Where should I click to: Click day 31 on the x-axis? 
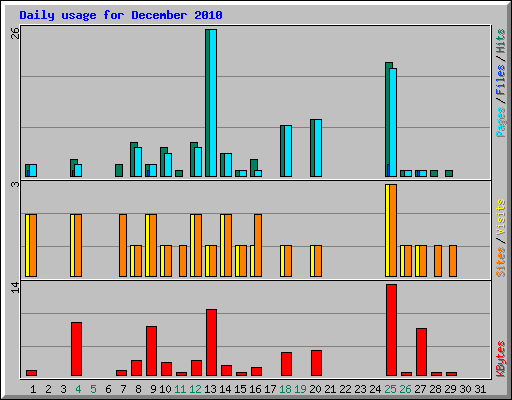[x=480, y=389]
